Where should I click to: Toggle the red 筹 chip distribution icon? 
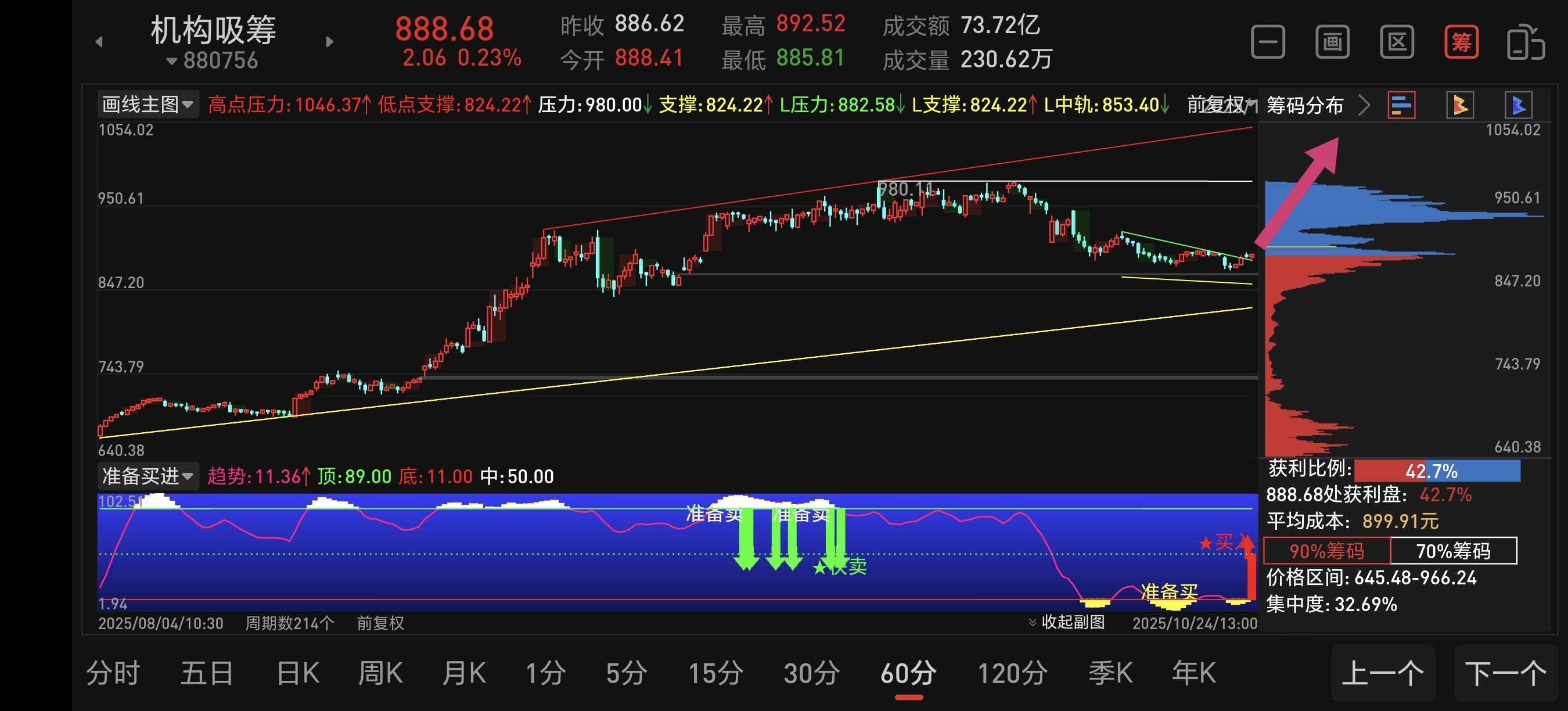[x=1461, y=42]
